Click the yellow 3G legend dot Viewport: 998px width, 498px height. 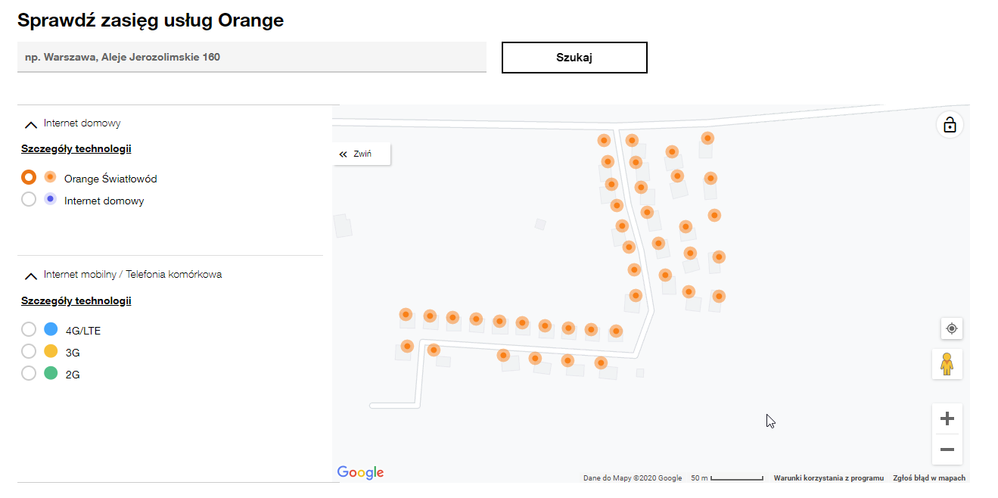pyautogui.click(x=51, y=351)
